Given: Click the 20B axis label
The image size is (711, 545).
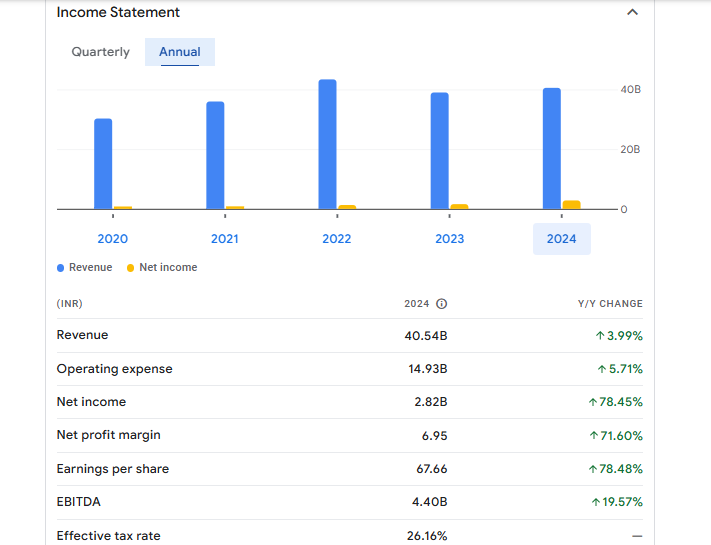Looking at the screenshot, I should (x=630, y=150).
